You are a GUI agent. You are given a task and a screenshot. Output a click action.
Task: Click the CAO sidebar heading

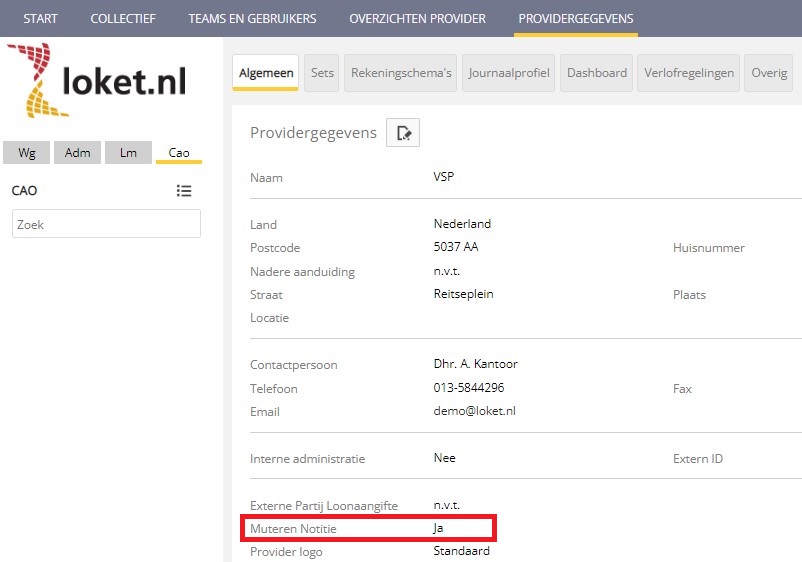click(25, 191)
